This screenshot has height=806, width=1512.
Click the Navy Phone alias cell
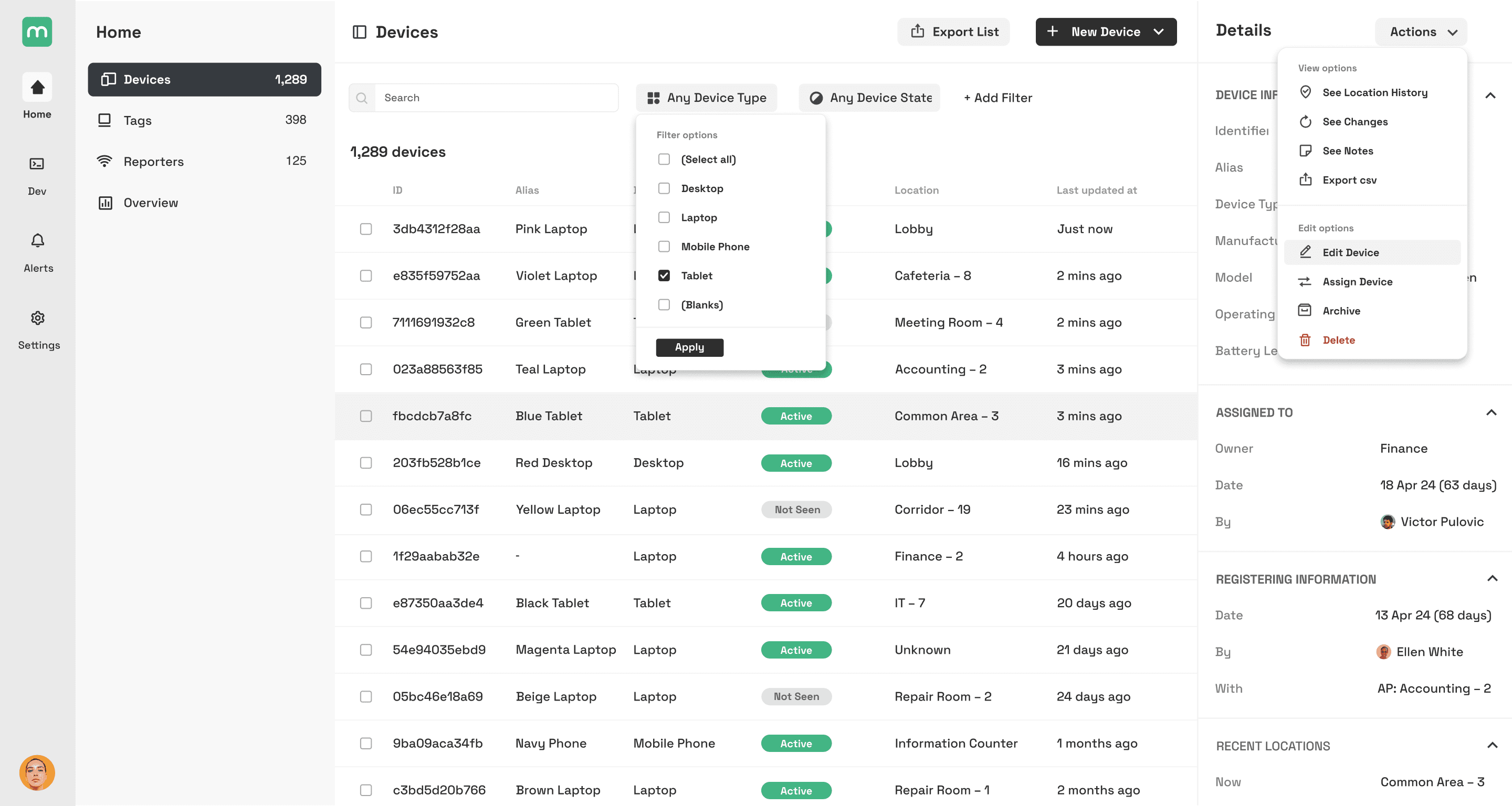pyautogui.click(x=551, y=743)
